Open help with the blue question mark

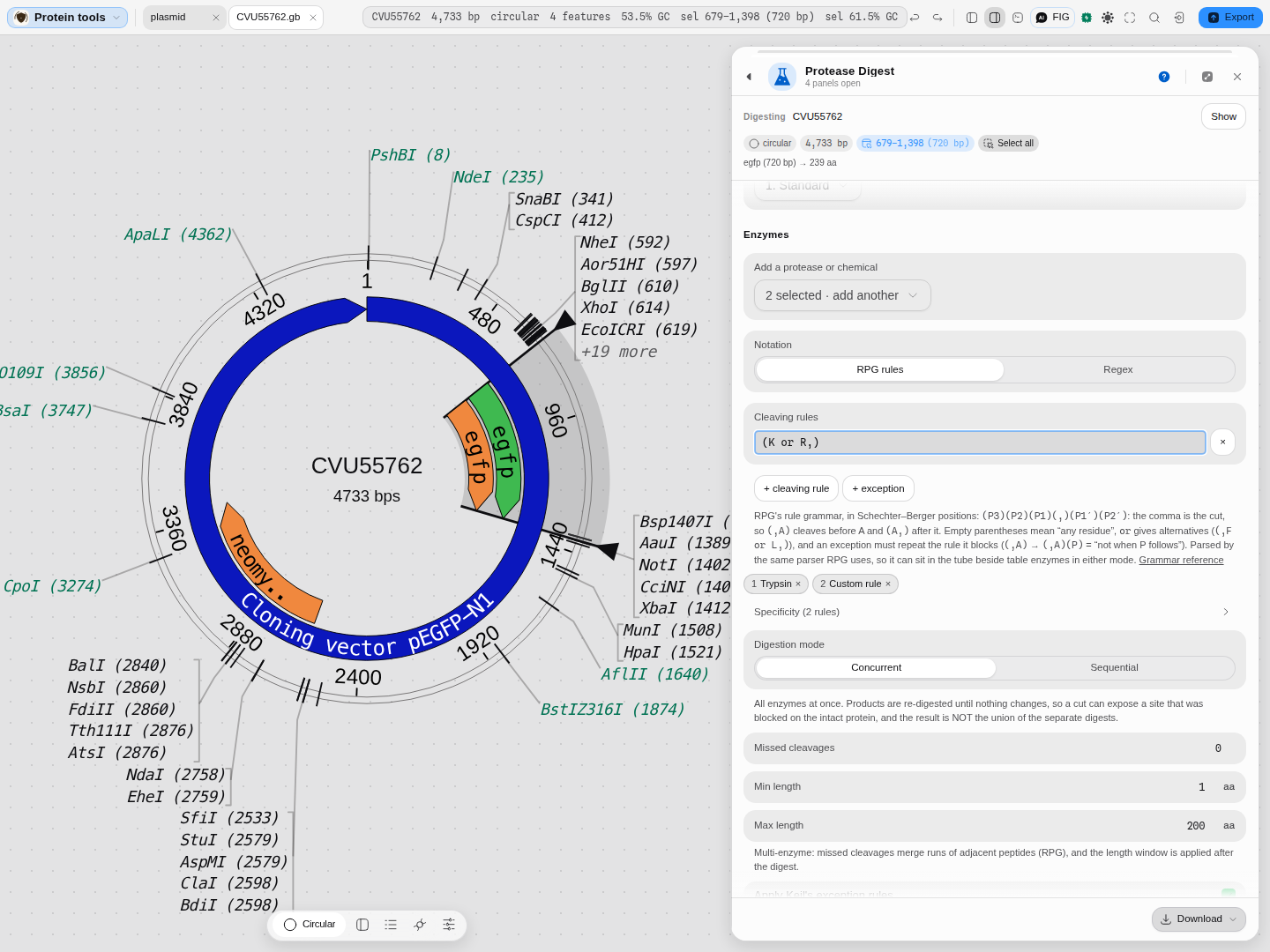(x=1164, y=77)
